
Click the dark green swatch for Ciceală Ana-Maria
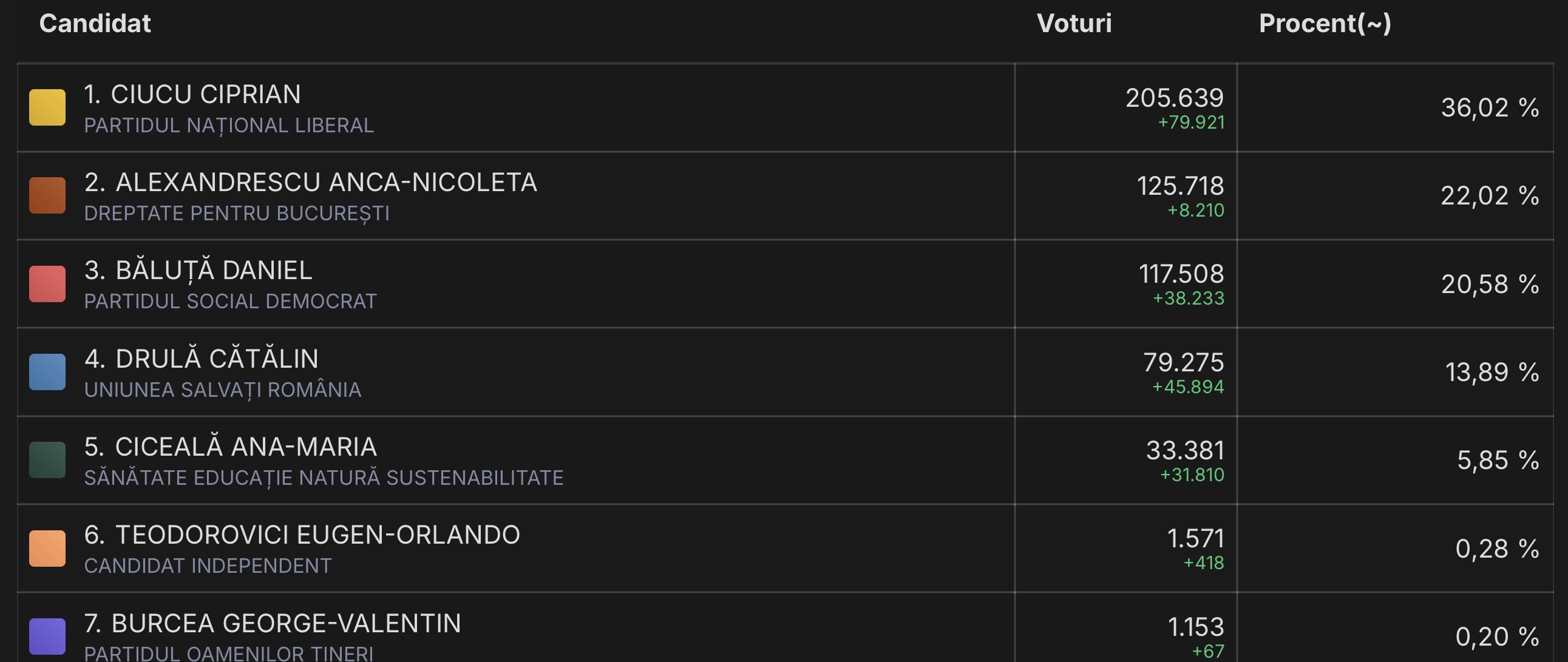click(47, 460)
